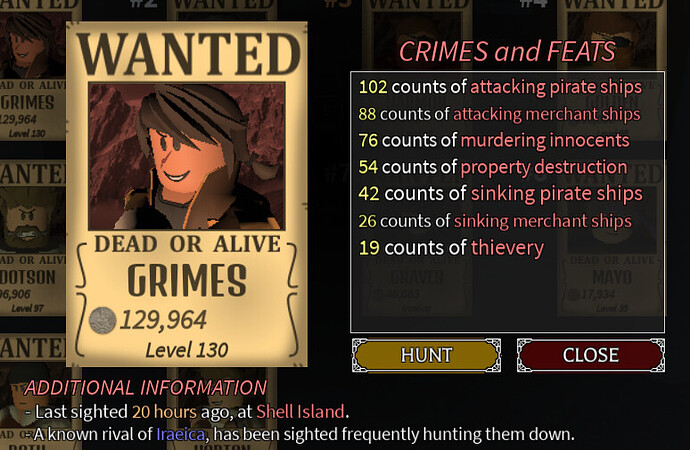Select the Dotson wanted poster behind
The width and height of the screenshot is (690, 450).
[33, 238]
